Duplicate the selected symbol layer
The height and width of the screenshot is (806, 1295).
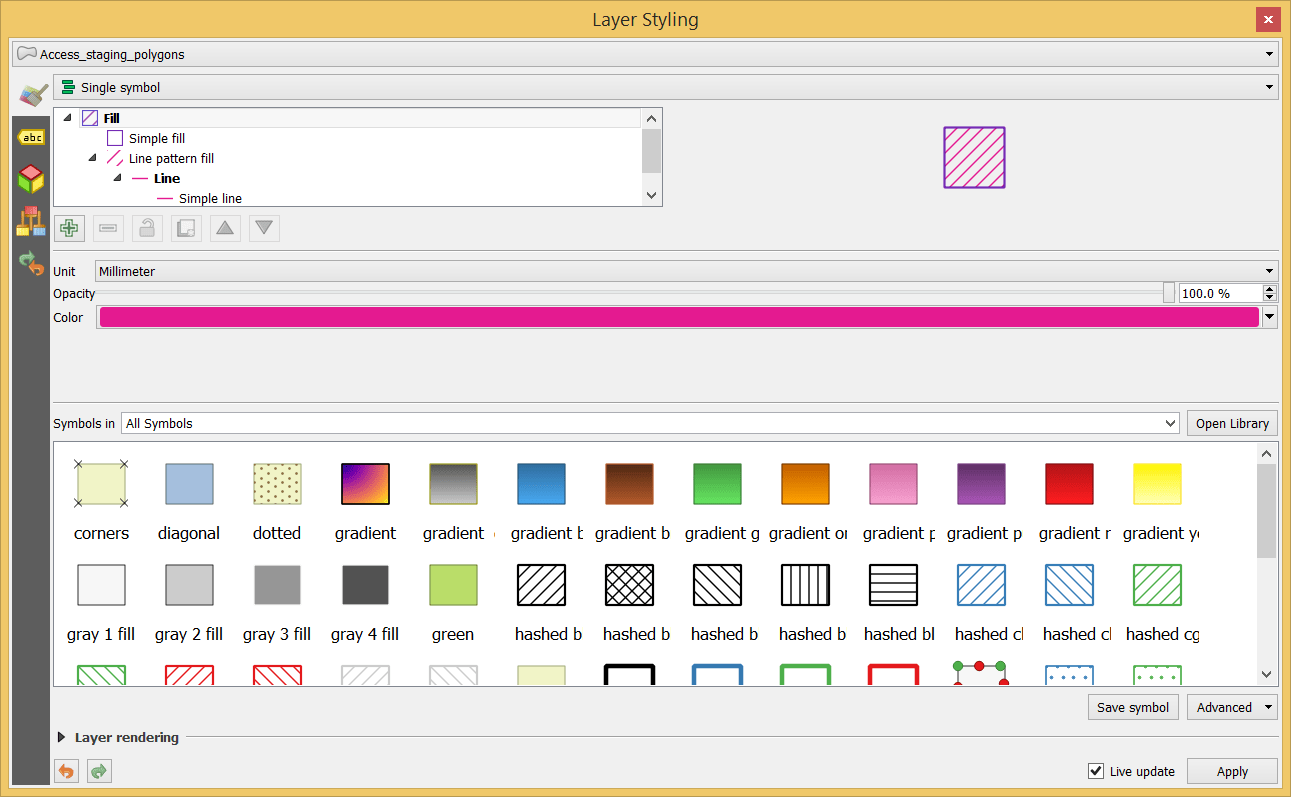(186, 228)
